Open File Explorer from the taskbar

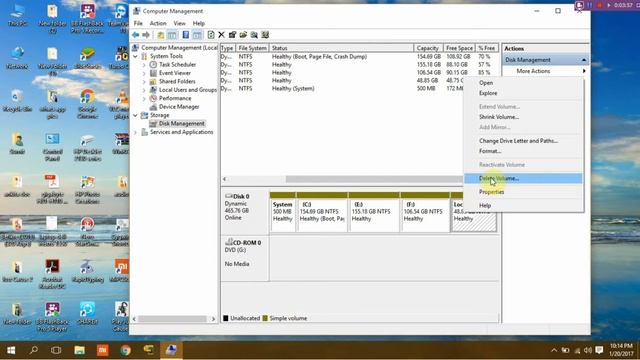[79, 350]
